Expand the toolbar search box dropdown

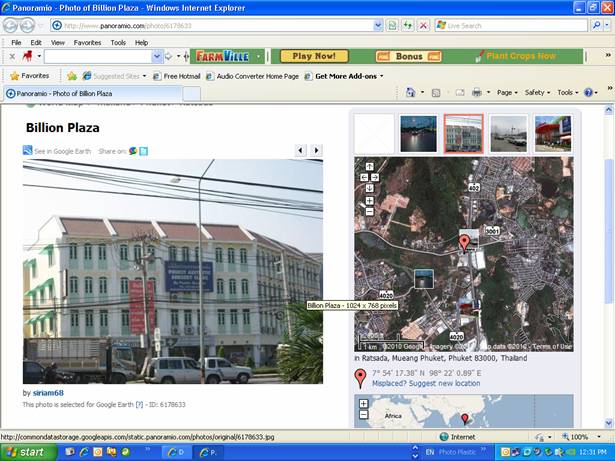coord(157,56)
